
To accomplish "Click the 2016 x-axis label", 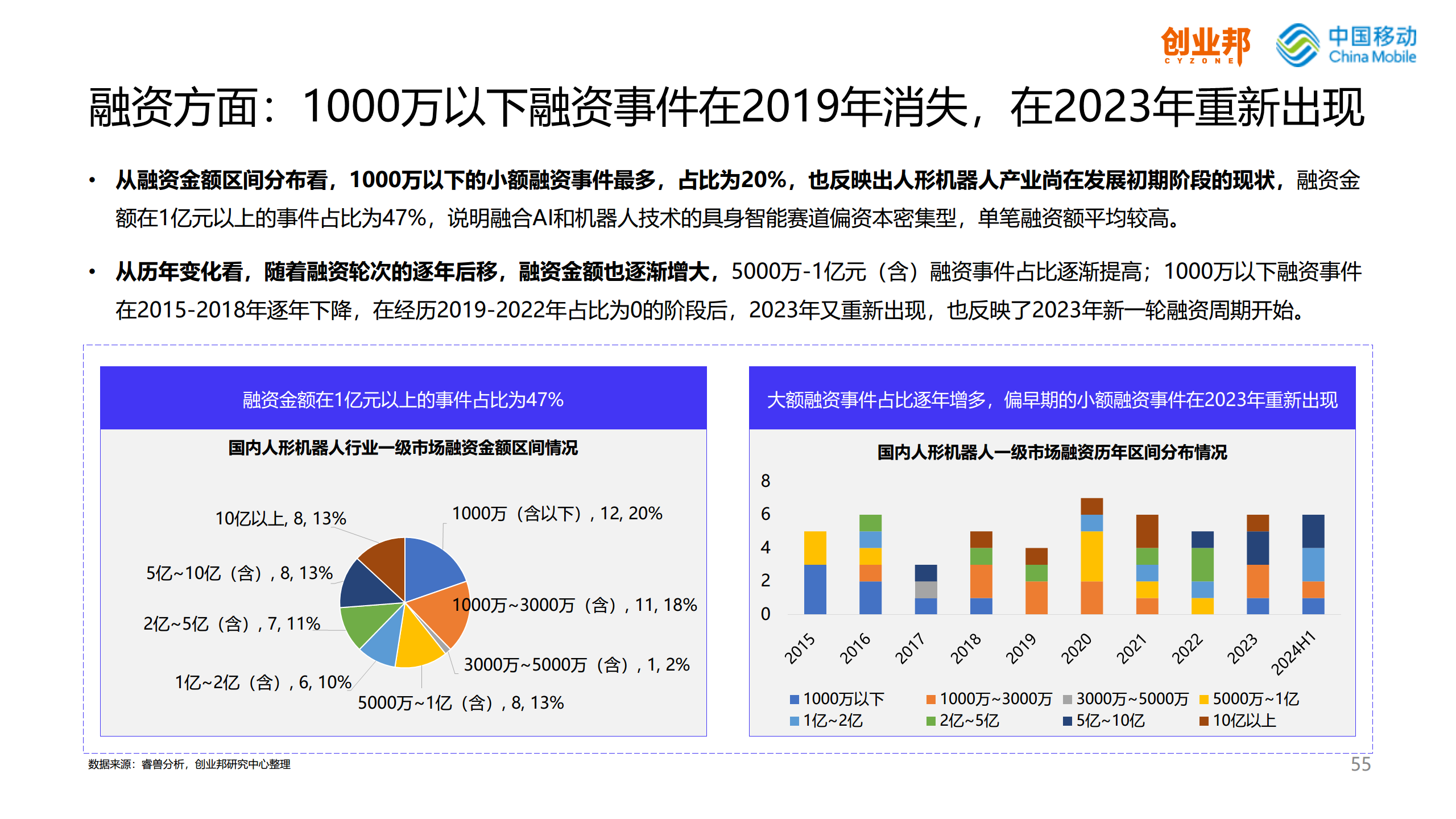I will coord(855,648).
